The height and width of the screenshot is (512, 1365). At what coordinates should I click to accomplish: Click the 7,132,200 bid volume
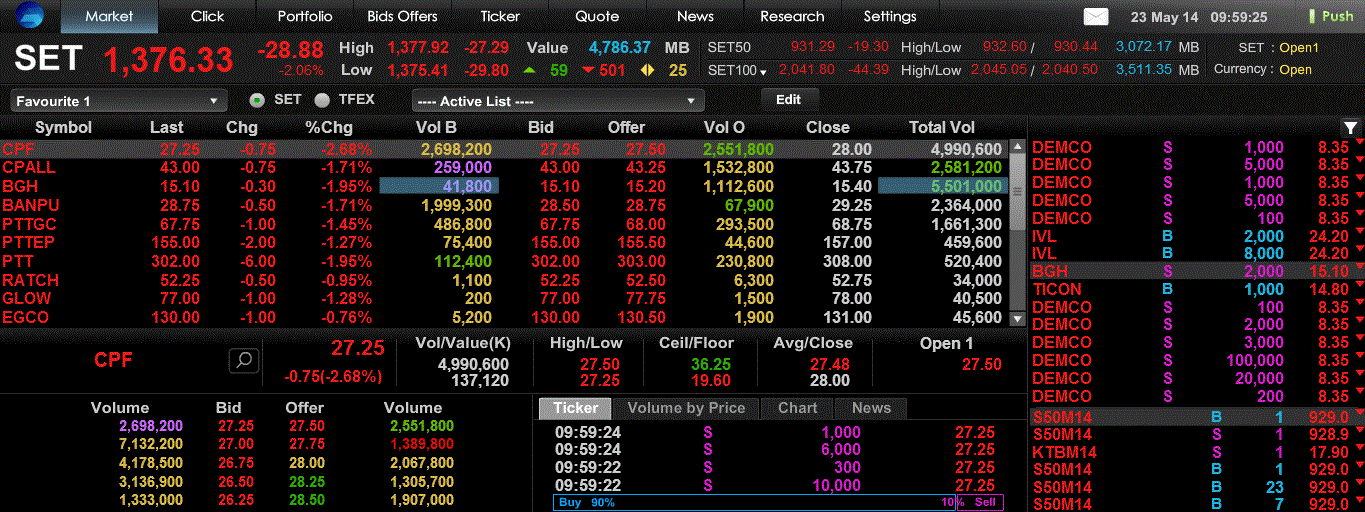150,444
